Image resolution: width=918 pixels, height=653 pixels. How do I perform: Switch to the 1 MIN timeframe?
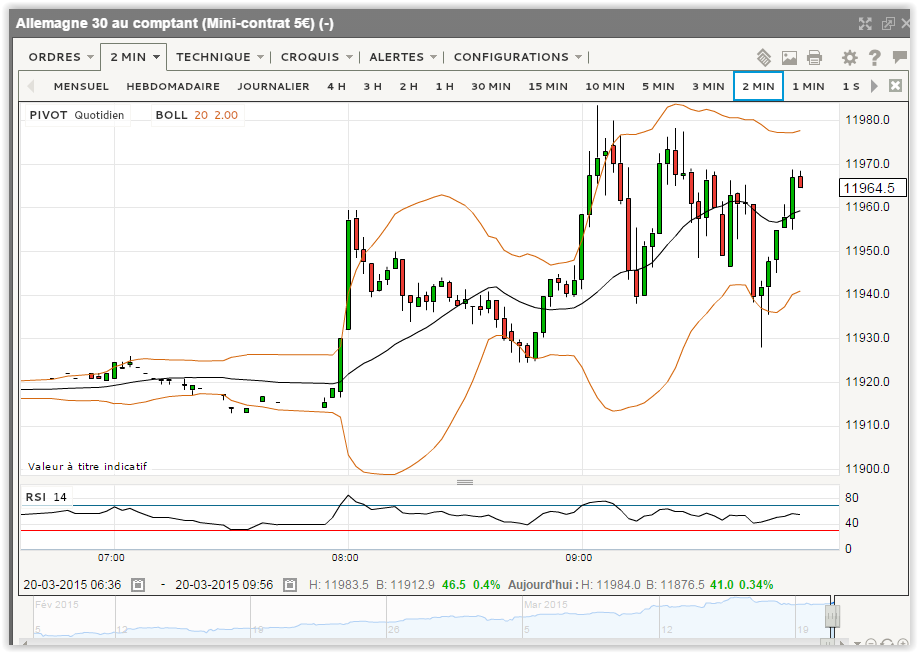809,86
